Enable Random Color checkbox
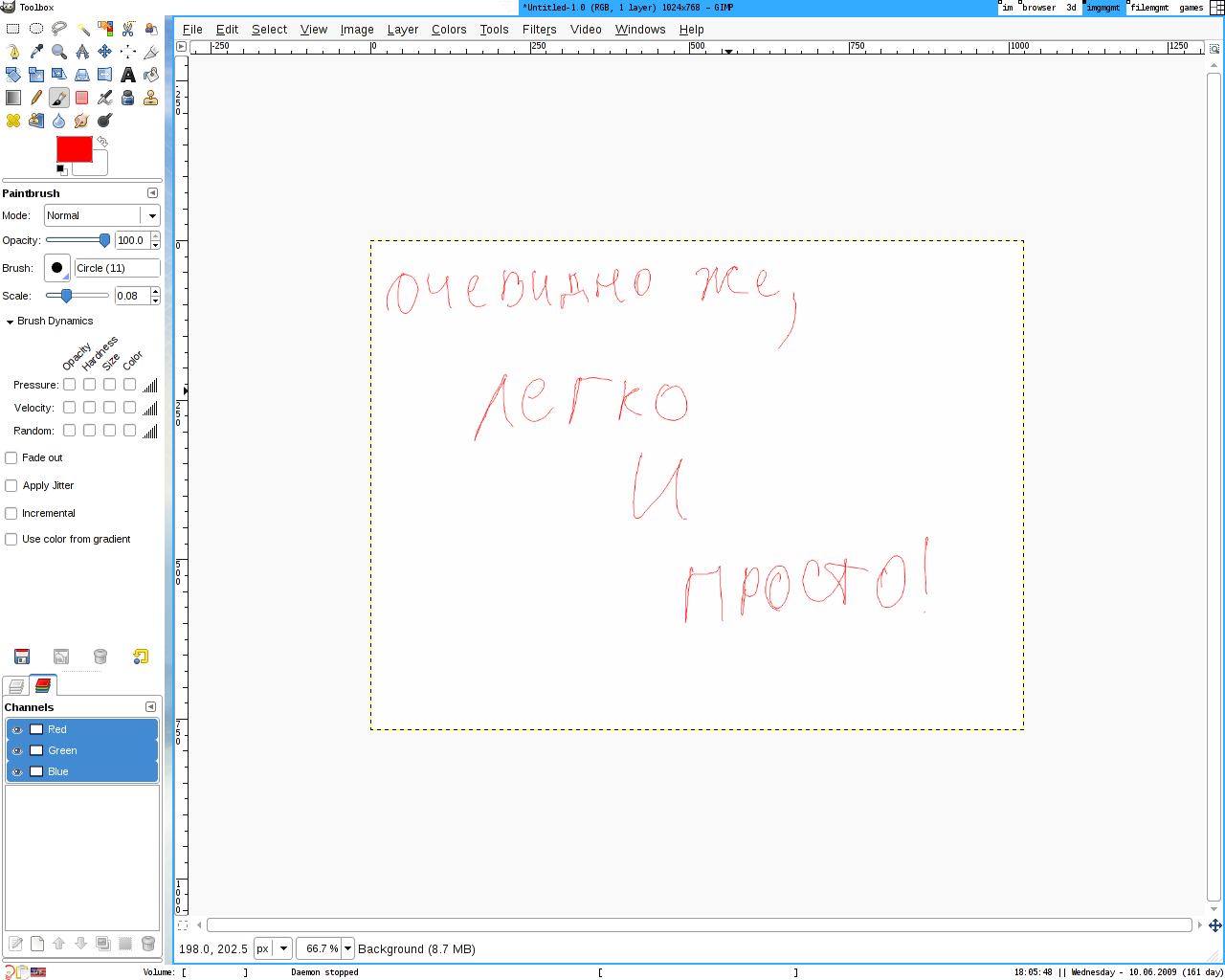The width and height of the screenshot is (1225, 980). pyautogui.click(x=129, y=431)
